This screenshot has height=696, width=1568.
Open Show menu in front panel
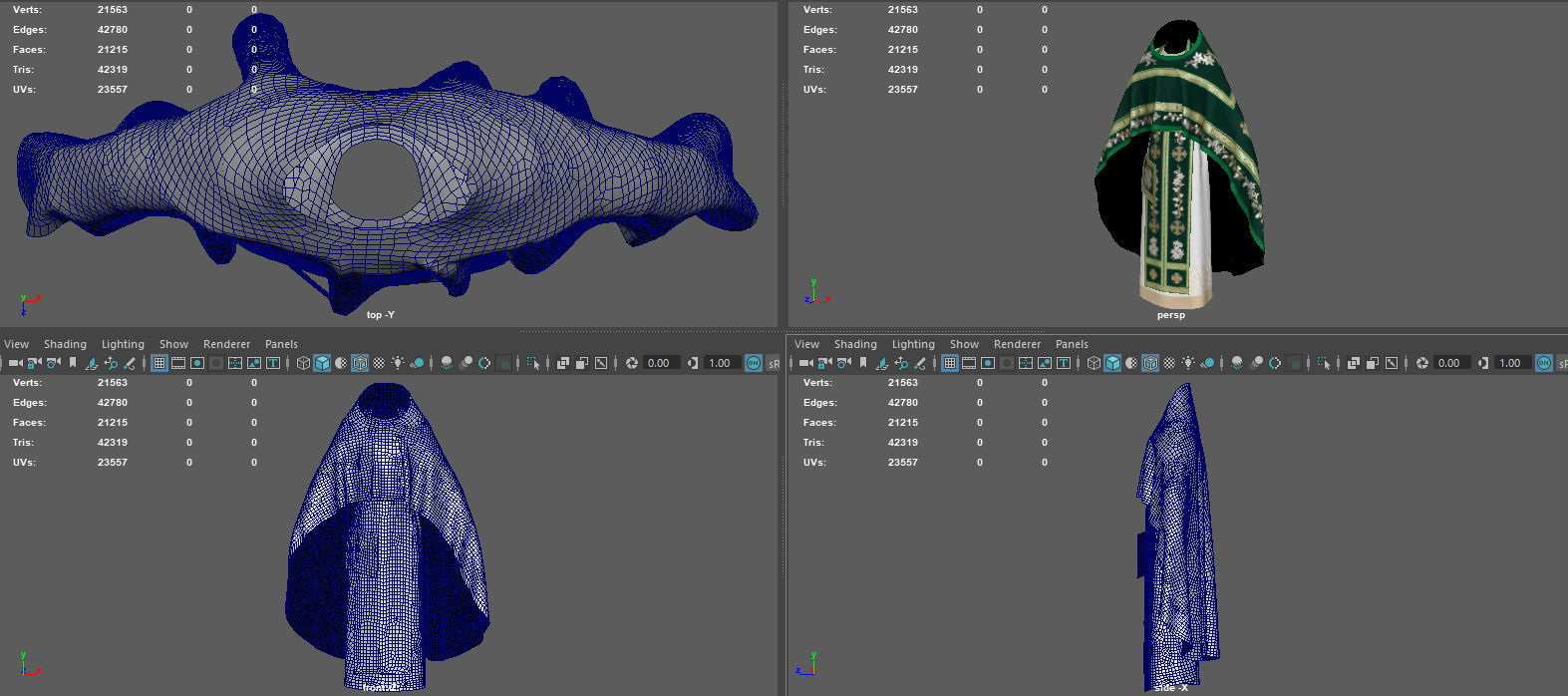[173, 344]
